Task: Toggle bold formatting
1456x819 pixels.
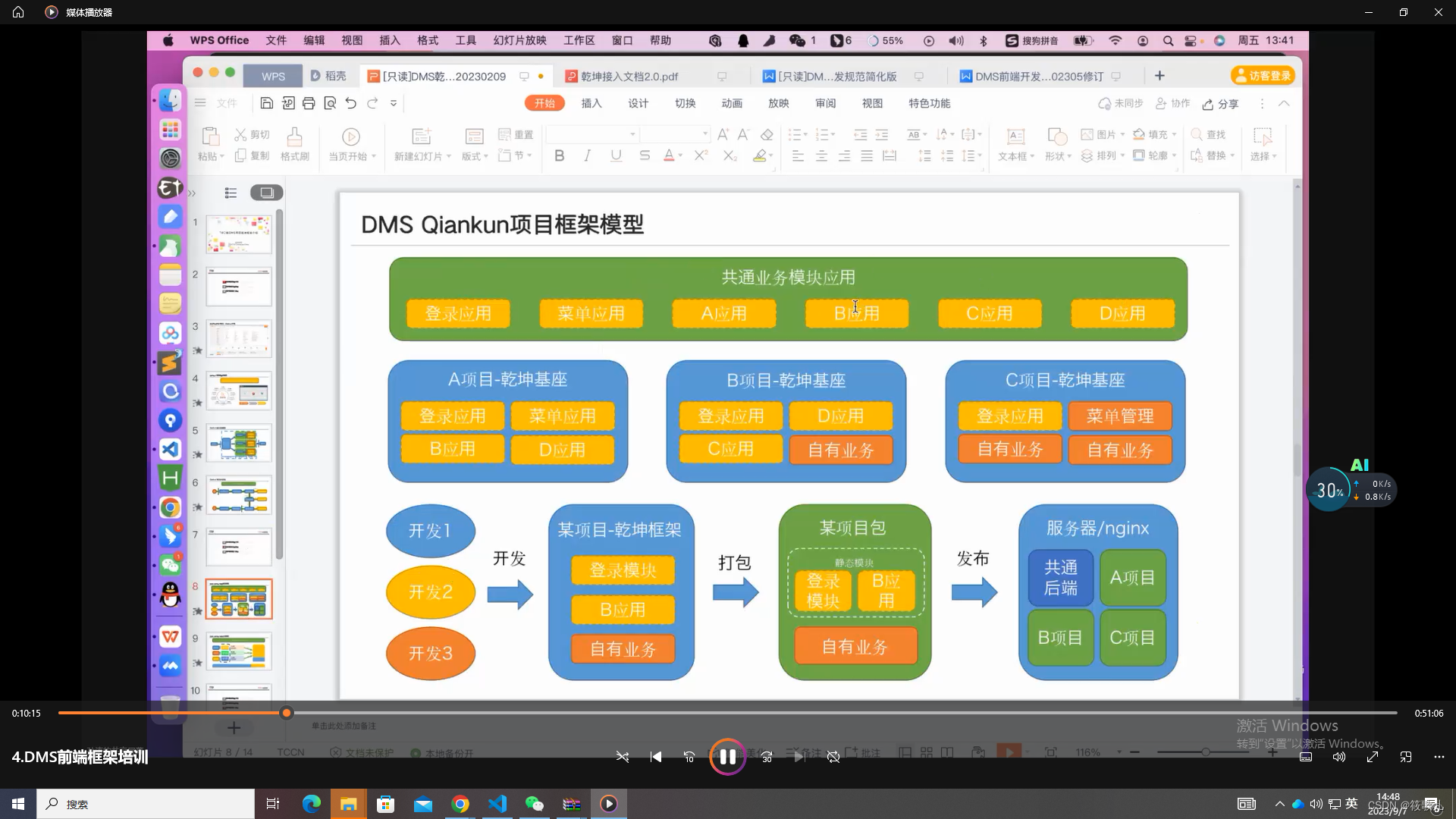Action: click(560, 155)
